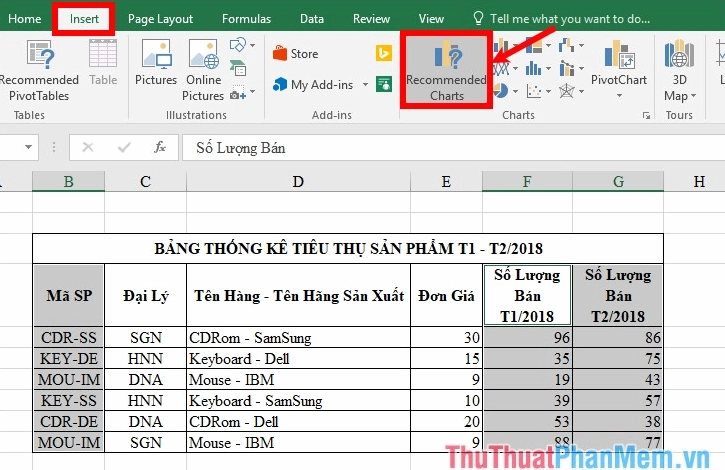Switch to the Home tab
The height and width of the screenshot is (470, 725).
click(25, 19)
